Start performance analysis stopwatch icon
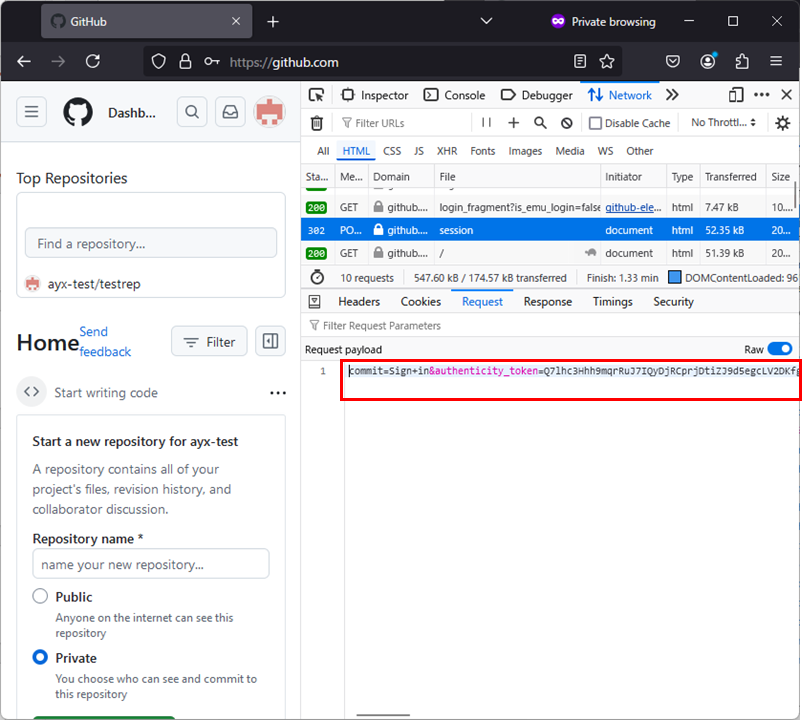 click(317, 277)
